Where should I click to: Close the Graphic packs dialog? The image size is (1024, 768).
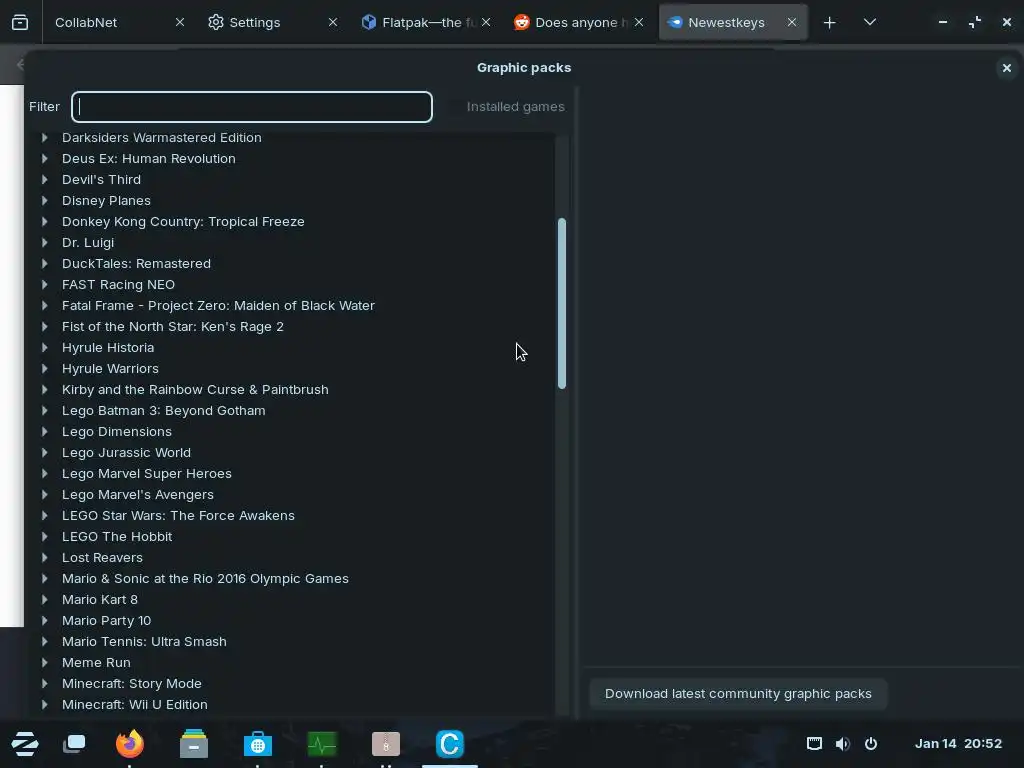click(x=1006, y=68)
